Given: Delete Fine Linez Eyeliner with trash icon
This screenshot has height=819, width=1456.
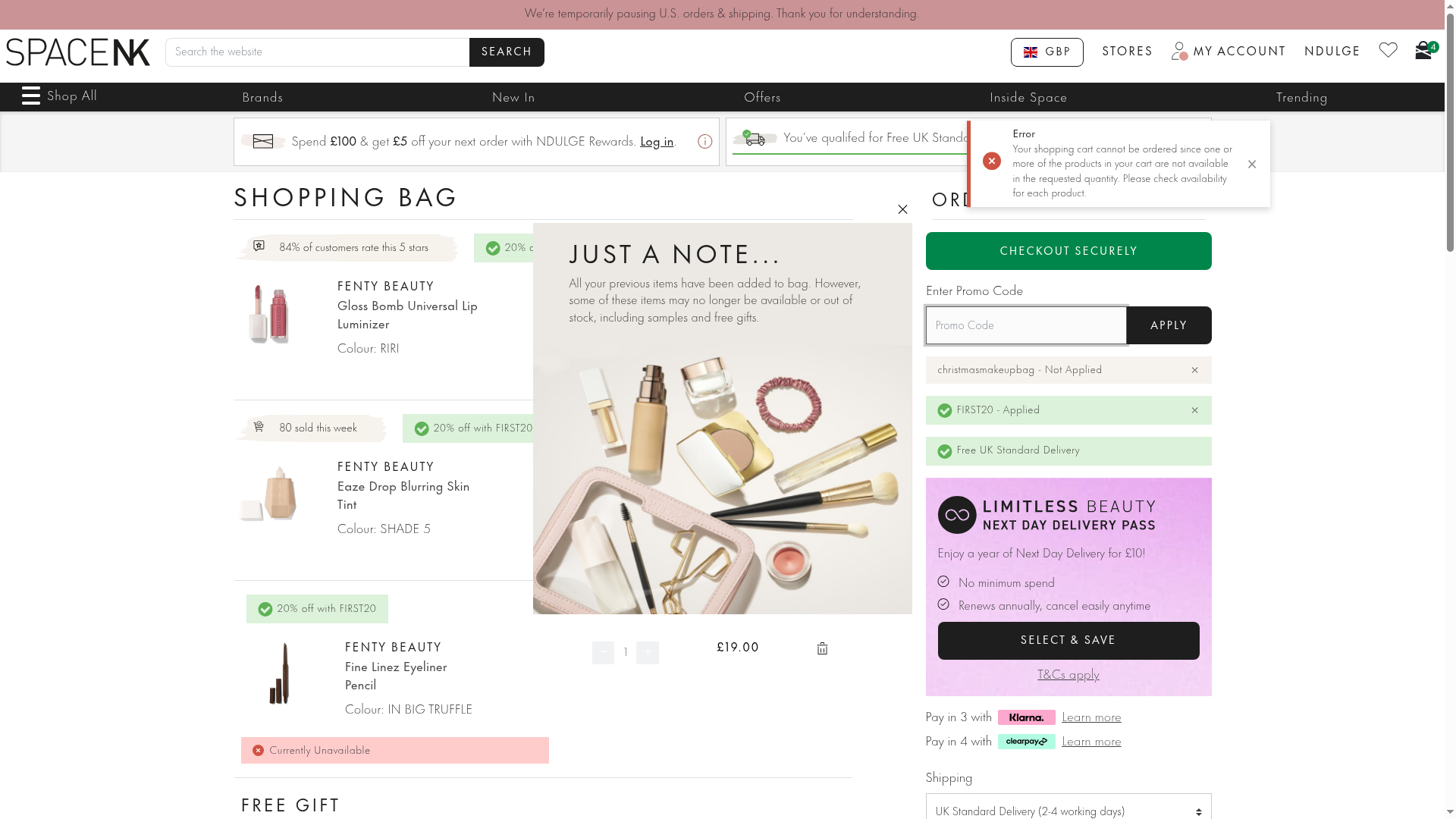Looking at the screenshot, I should tap(822, 648).
